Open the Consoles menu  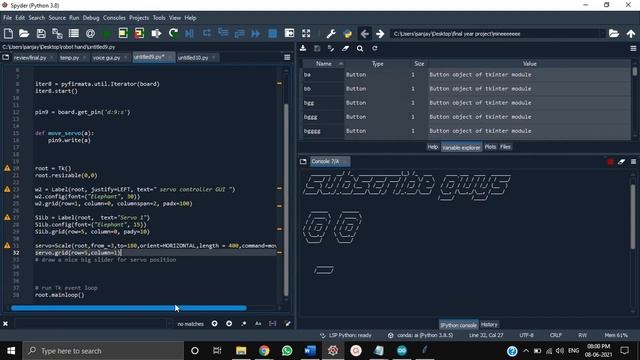tap(114, 18)
